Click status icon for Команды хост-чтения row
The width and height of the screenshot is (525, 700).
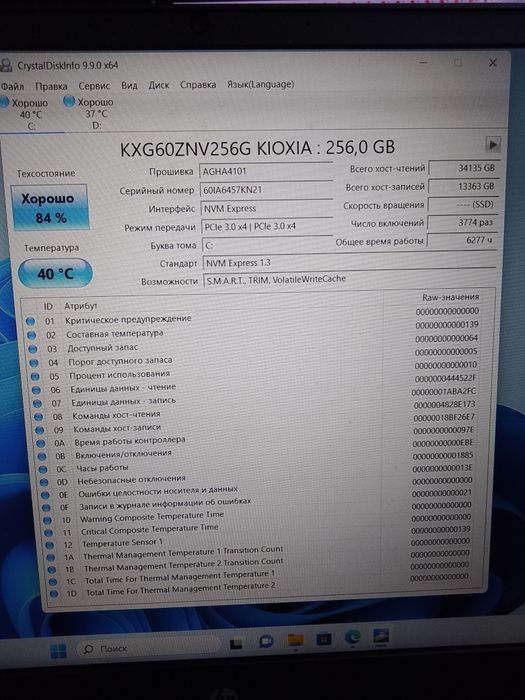pyautogui.click(x=38, y=417)
